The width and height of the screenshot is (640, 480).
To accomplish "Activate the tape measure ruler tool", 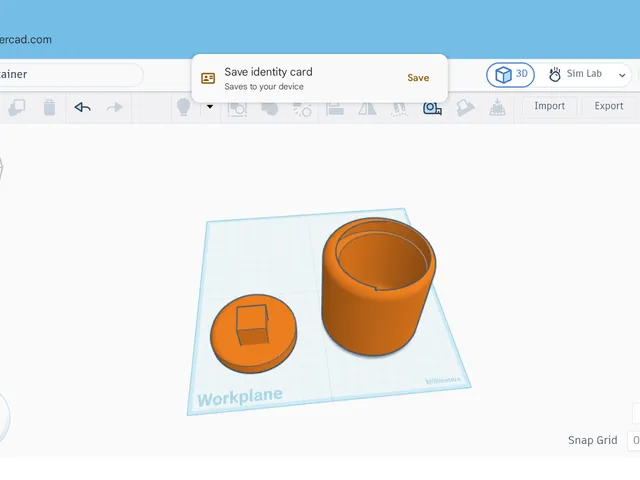I will tap(432, 108).
